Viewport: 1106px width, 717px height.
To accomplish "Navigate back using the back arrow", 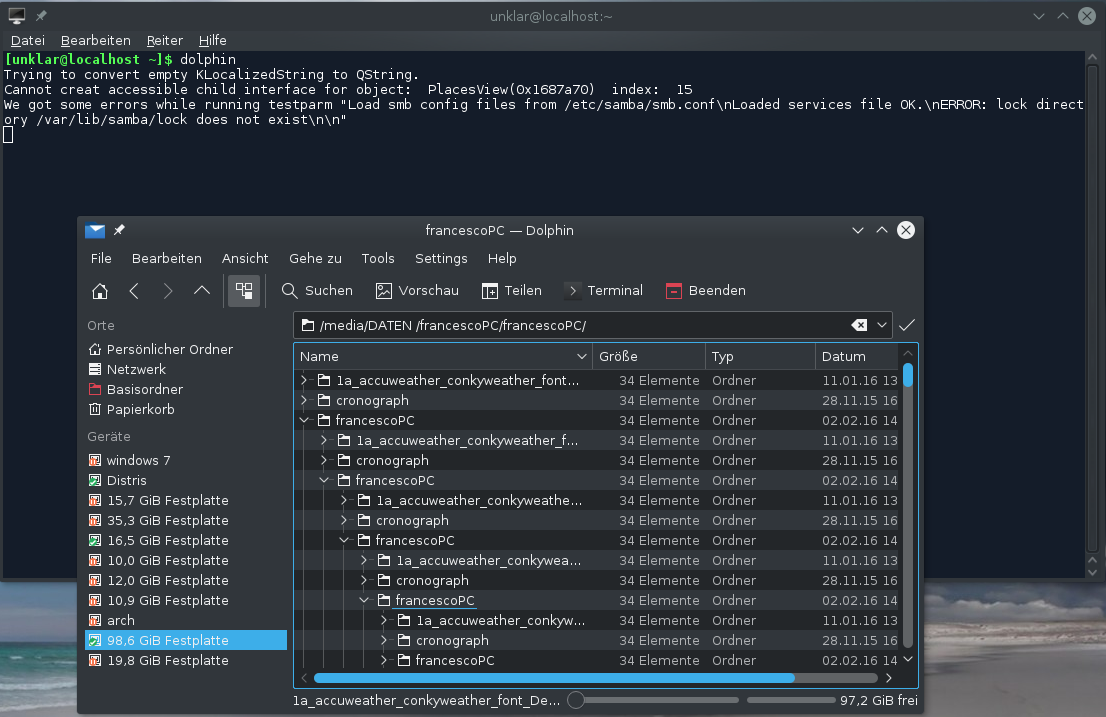I will pyautogui.click(x=134, y=291).
